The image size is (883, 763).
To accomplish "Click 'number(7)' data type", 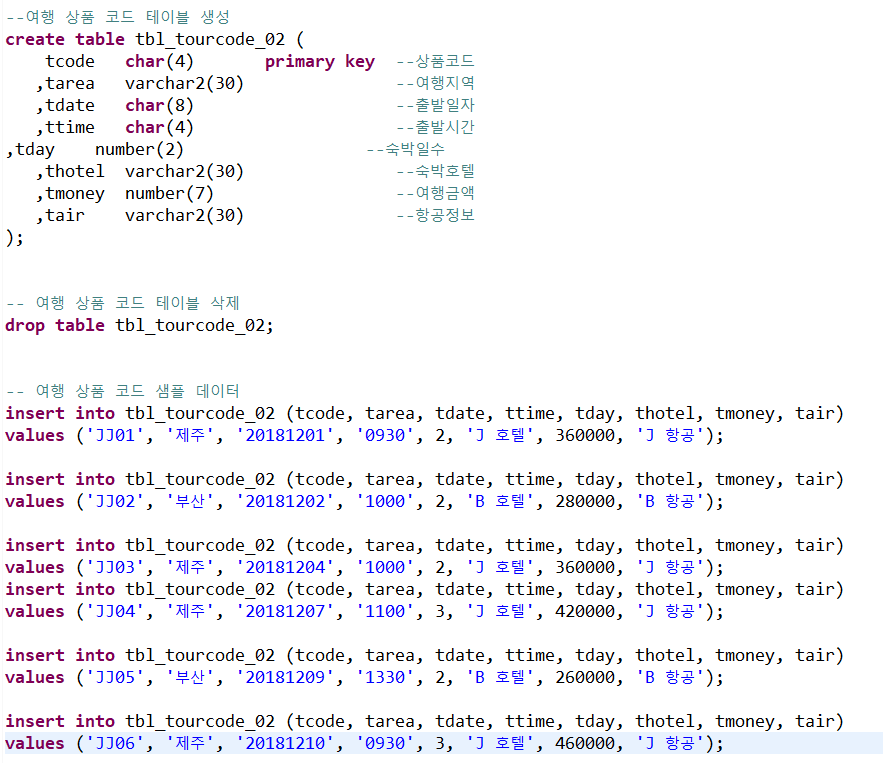I will pos(170,194).
